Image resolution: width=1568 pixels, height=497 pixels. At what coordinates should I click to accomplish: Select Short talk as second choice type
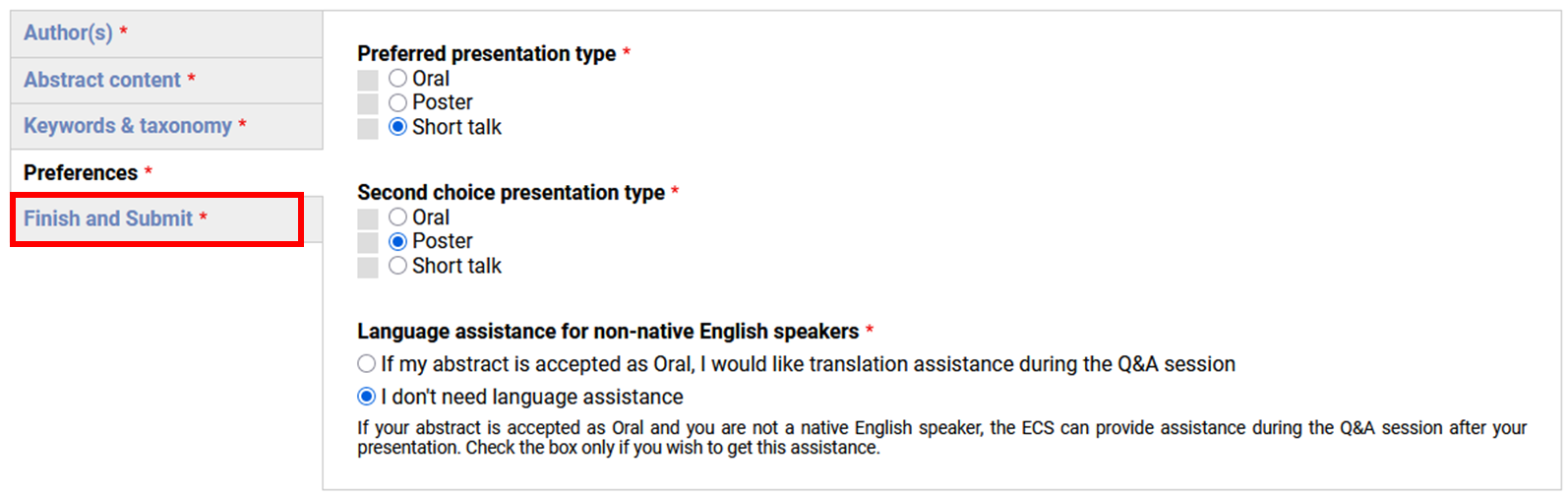pos(397,266)
